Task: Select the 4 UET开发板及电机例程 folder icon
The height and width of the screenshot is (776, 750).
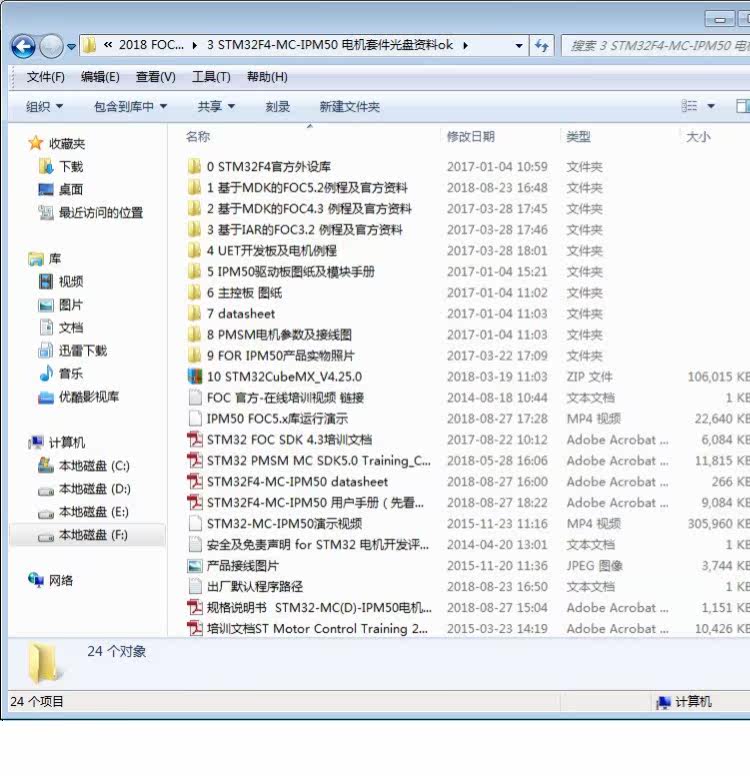Action: tap(195, 250)
